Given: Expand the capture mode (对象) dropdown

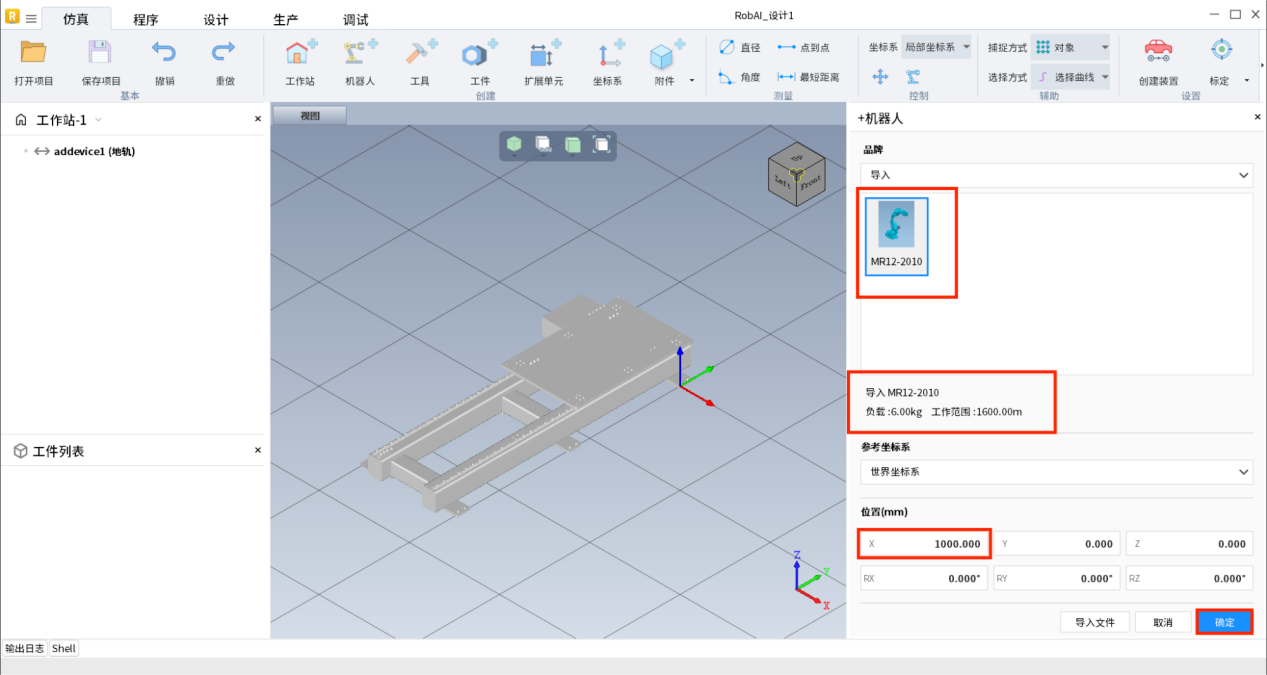Looking at the screenshot, I should (x=1071, y=47).
